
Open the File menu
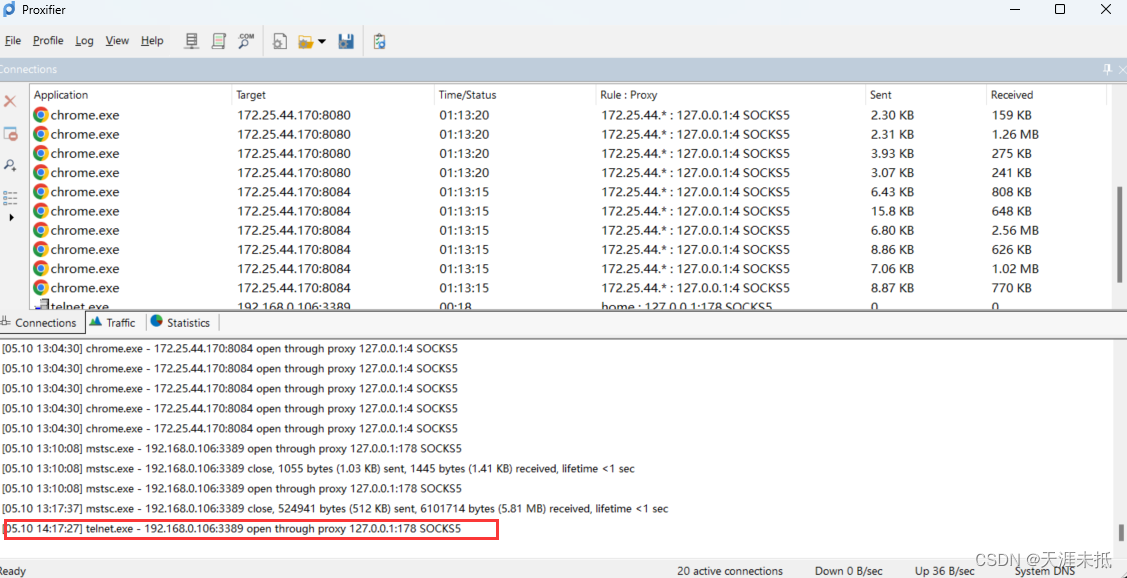[13, 41]
